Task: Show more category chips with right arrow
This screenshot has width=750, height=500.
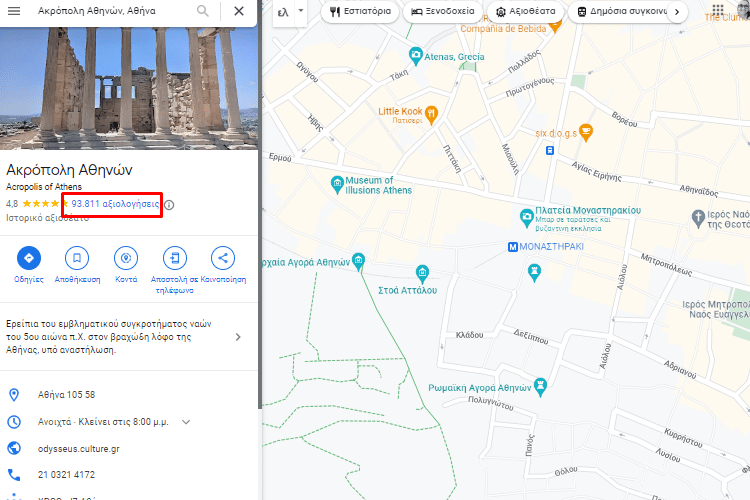Action: 677,11
